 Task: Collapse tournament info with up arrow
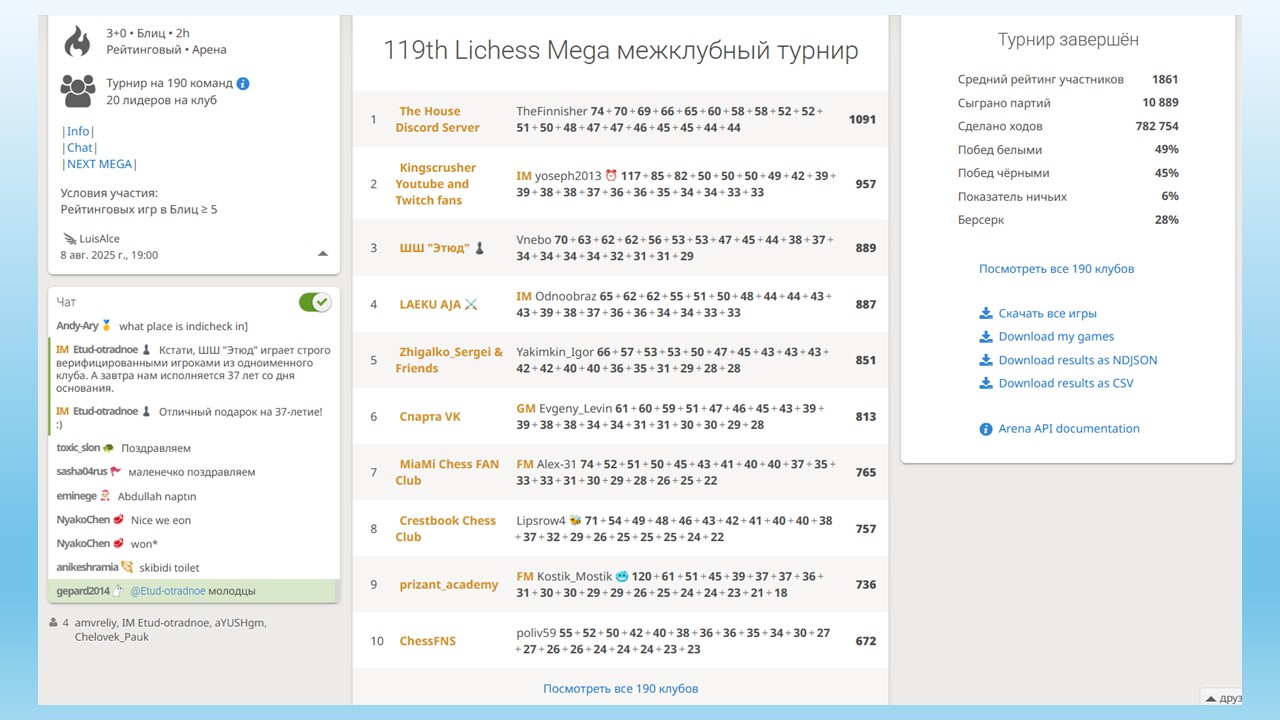(322, 254)
